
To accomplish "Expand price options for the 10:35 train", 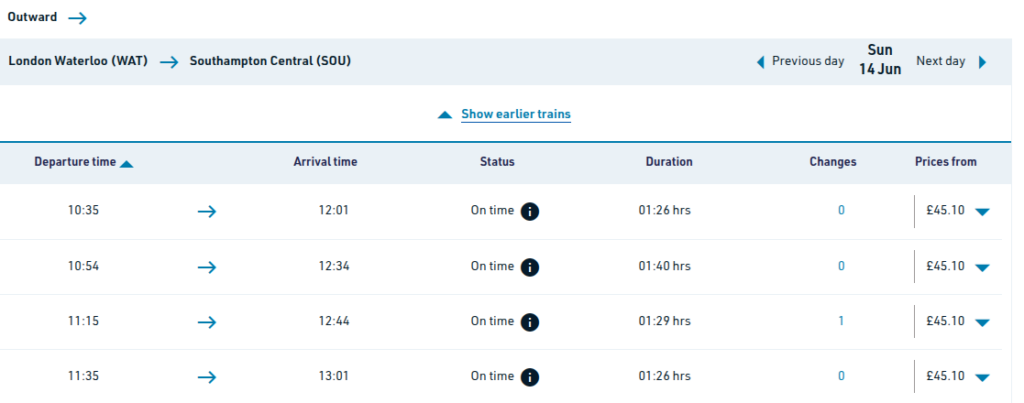I will click(x=982, y=212).
